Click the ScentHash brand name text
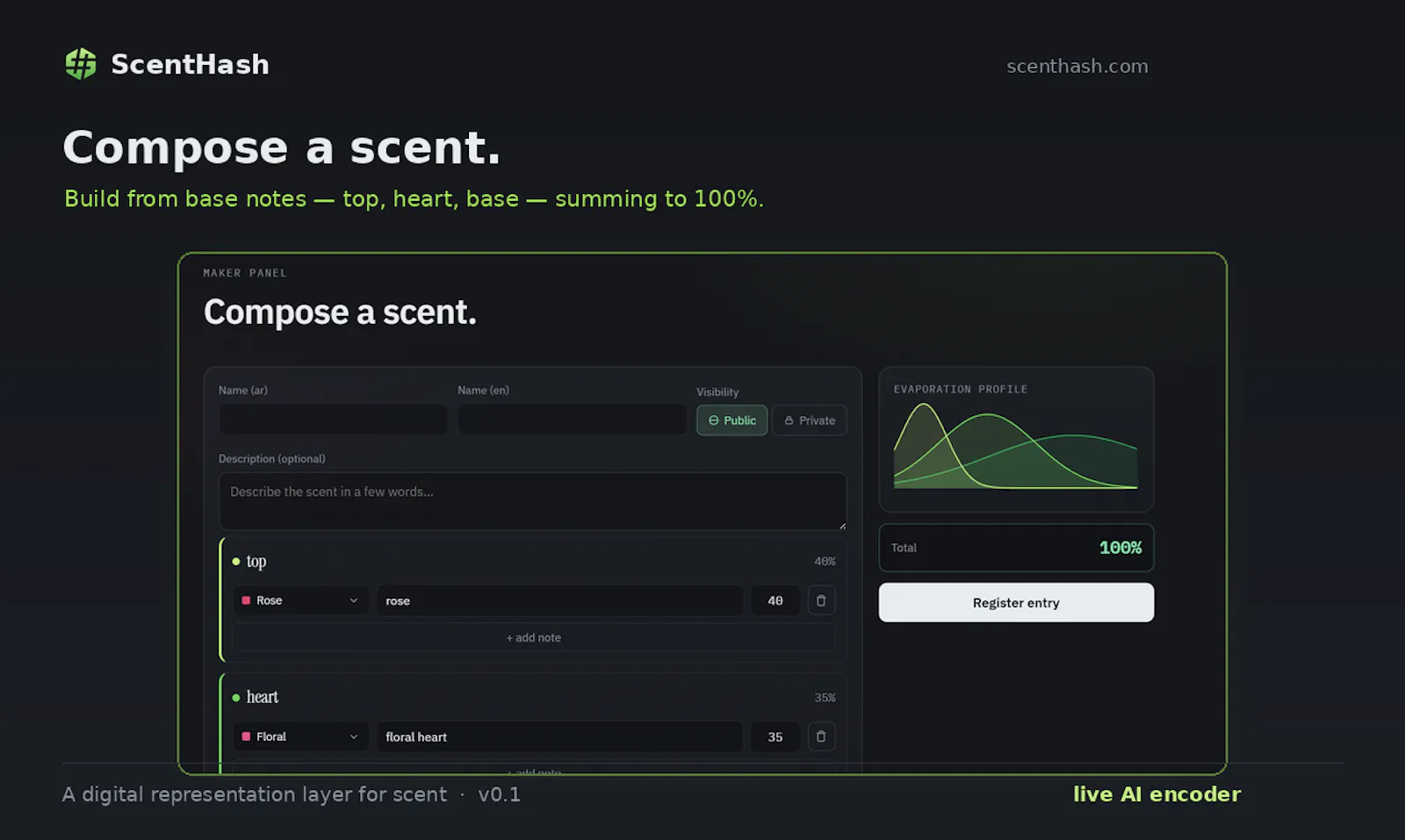 190,64
